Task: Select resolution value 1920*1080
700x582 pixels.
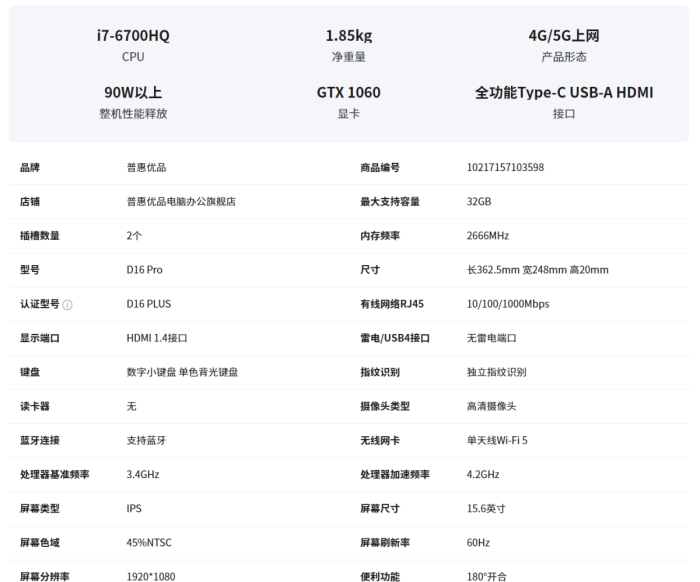Action: (151, 577)
